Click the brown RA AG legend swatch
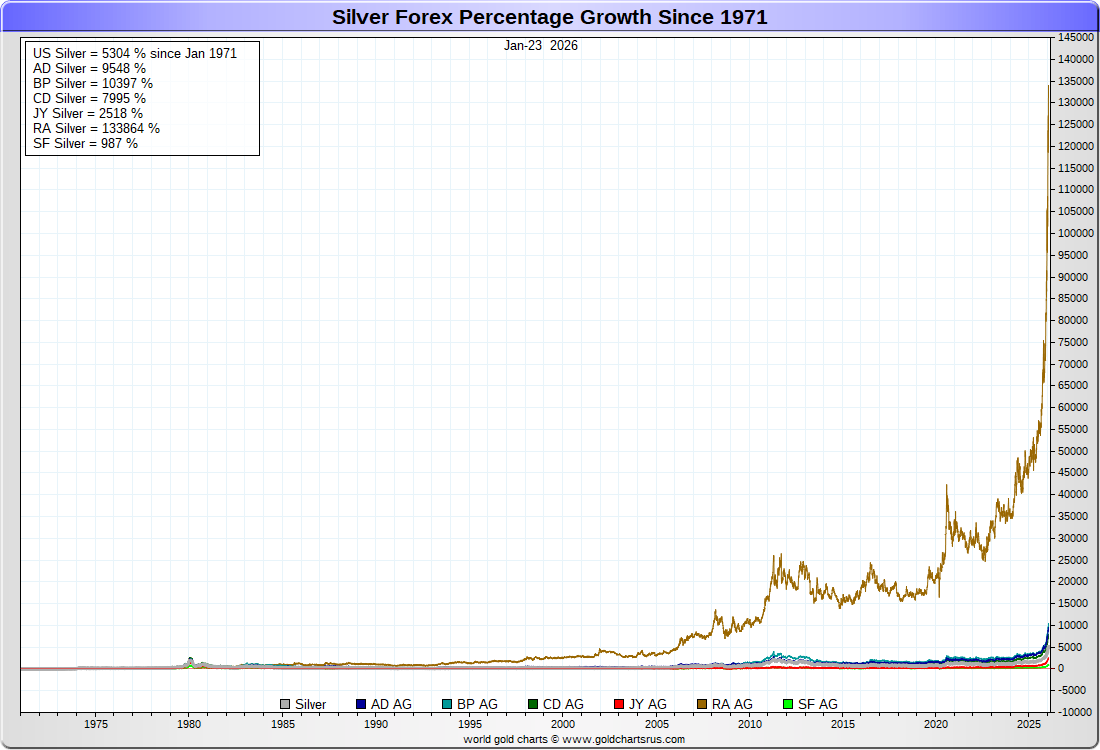This screenshot has width=1100, height=750. click(x=702, y=705)
